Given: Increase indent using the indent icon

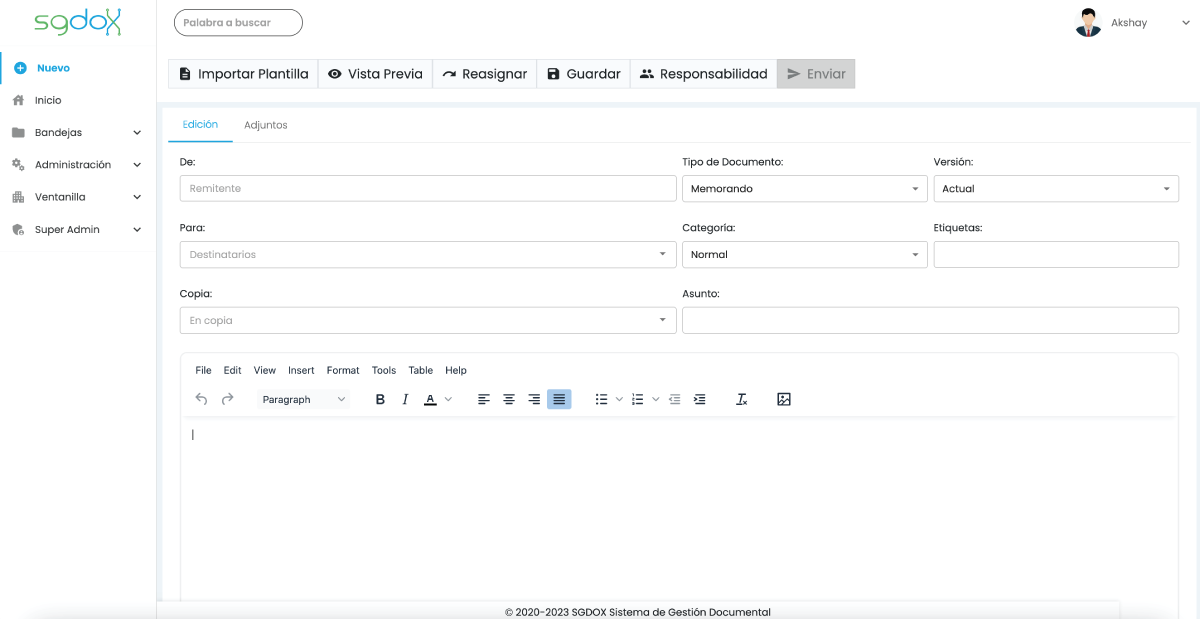Looking at the screenshot, I should tap(700, 399).
